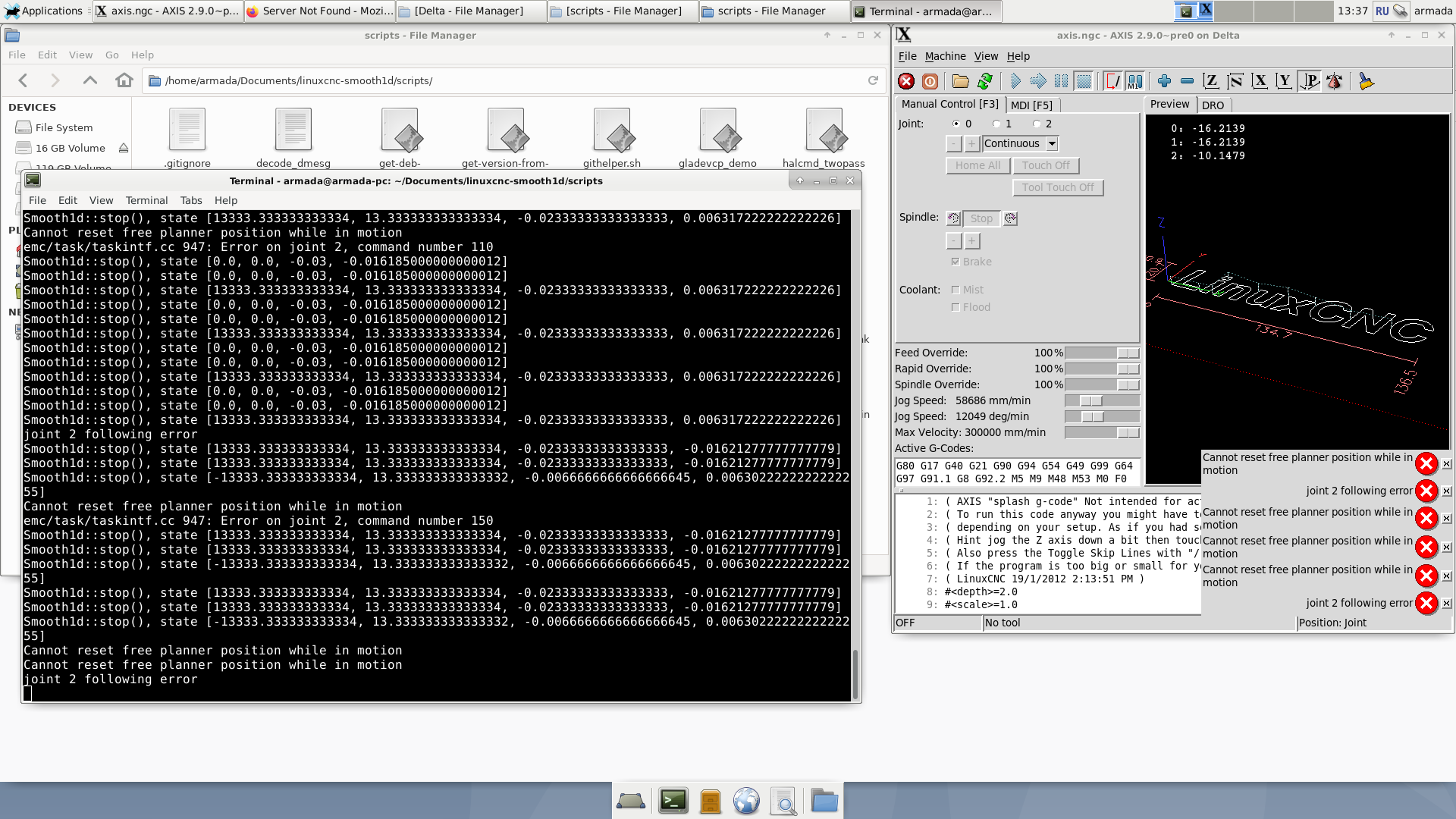Stop program execution in AXIS

point(1084,81)
